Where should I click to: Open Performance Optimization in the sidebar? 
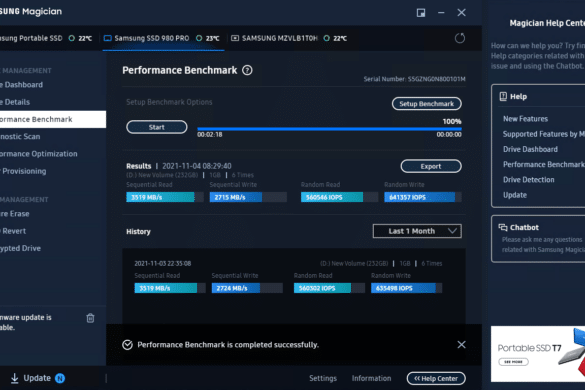[53, 154]
